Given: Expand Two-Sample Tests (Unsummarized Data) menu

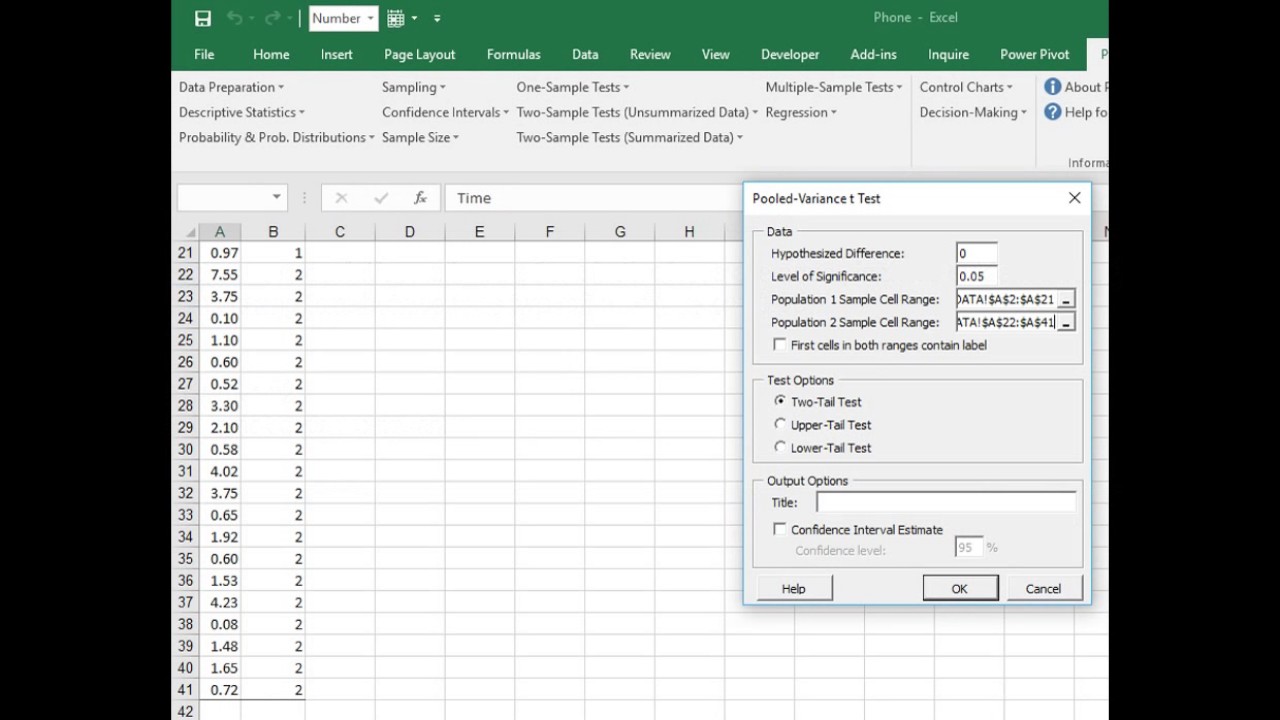Looking at the screenshot, I should pyautogui.click(x=637, y=112).
